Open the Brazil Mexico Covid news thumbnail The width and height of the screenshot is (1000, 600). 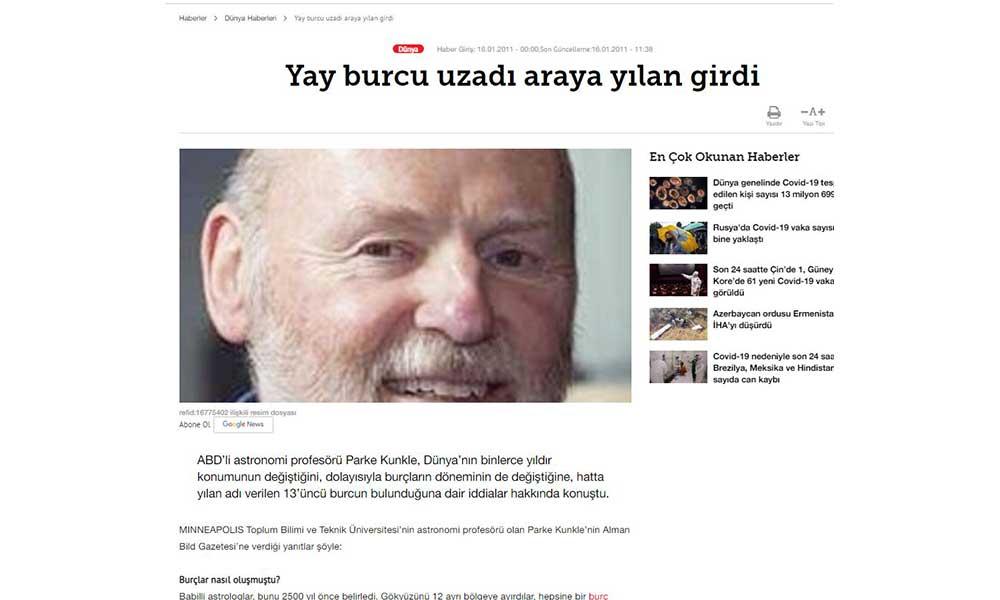click(x=678, y=367)
